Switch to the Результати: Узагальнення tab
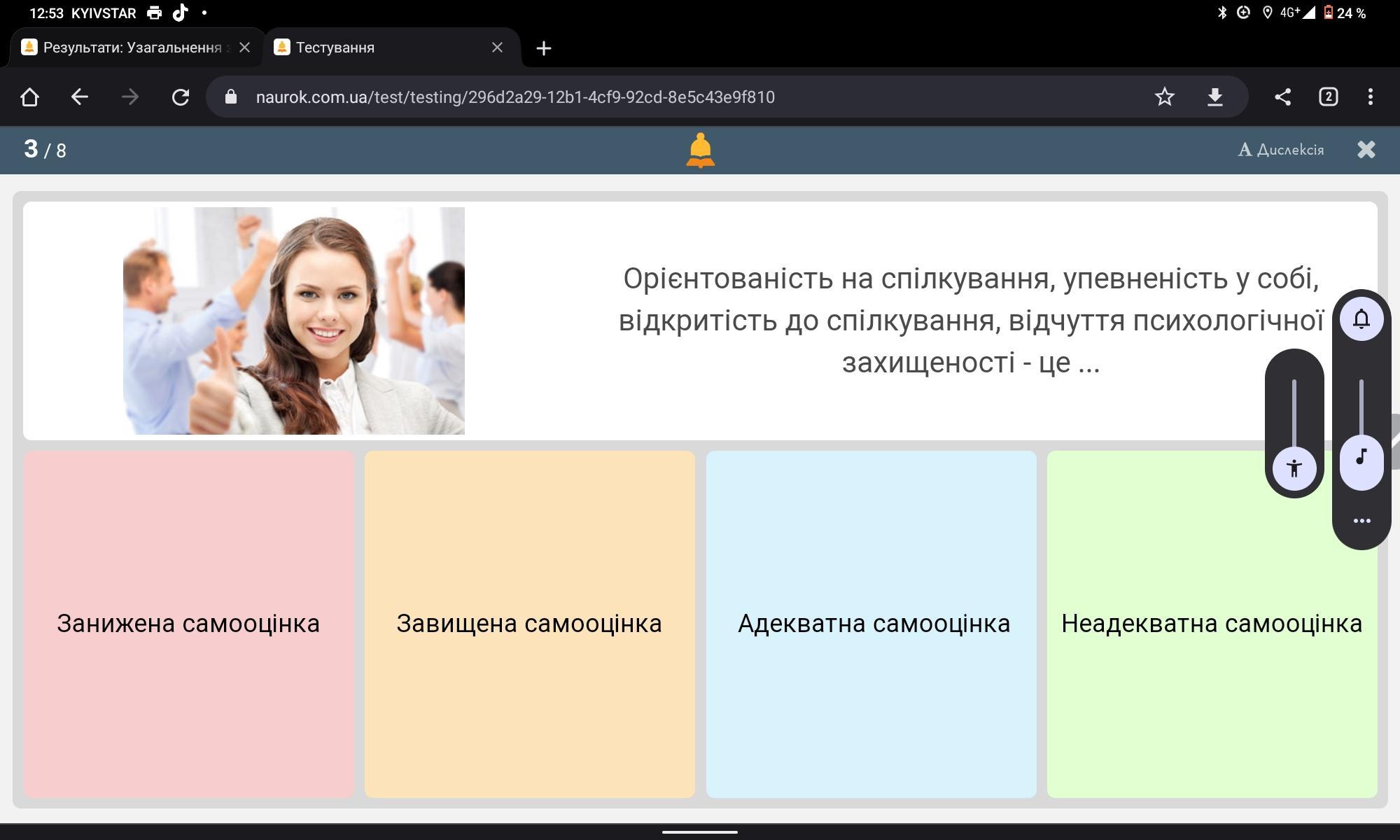Viewport: 1400px width, 840px height. click(x=132, y=48)
